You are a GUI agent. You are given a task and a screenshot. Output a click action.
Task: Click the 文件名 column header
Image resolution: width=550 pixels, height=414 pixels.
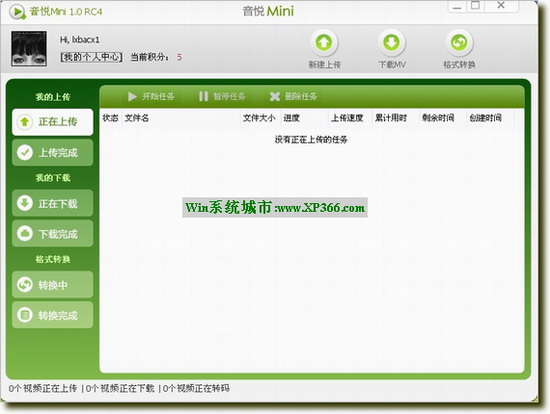point(181,118)
